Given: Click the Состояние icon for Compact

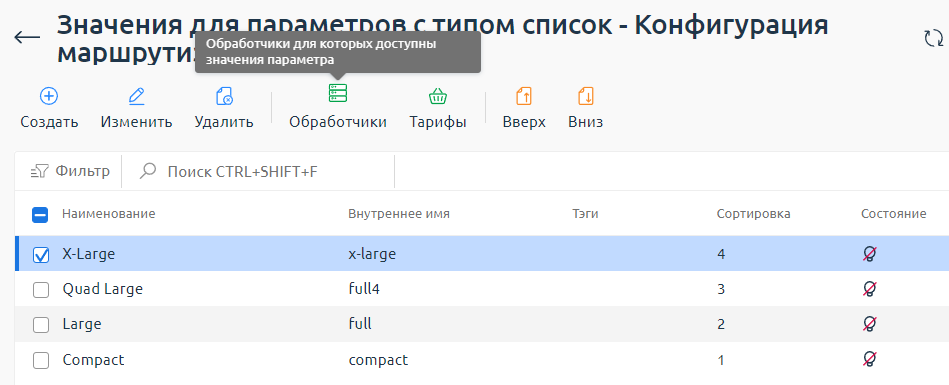Looking at the screenshot, I should click(870, 360).
